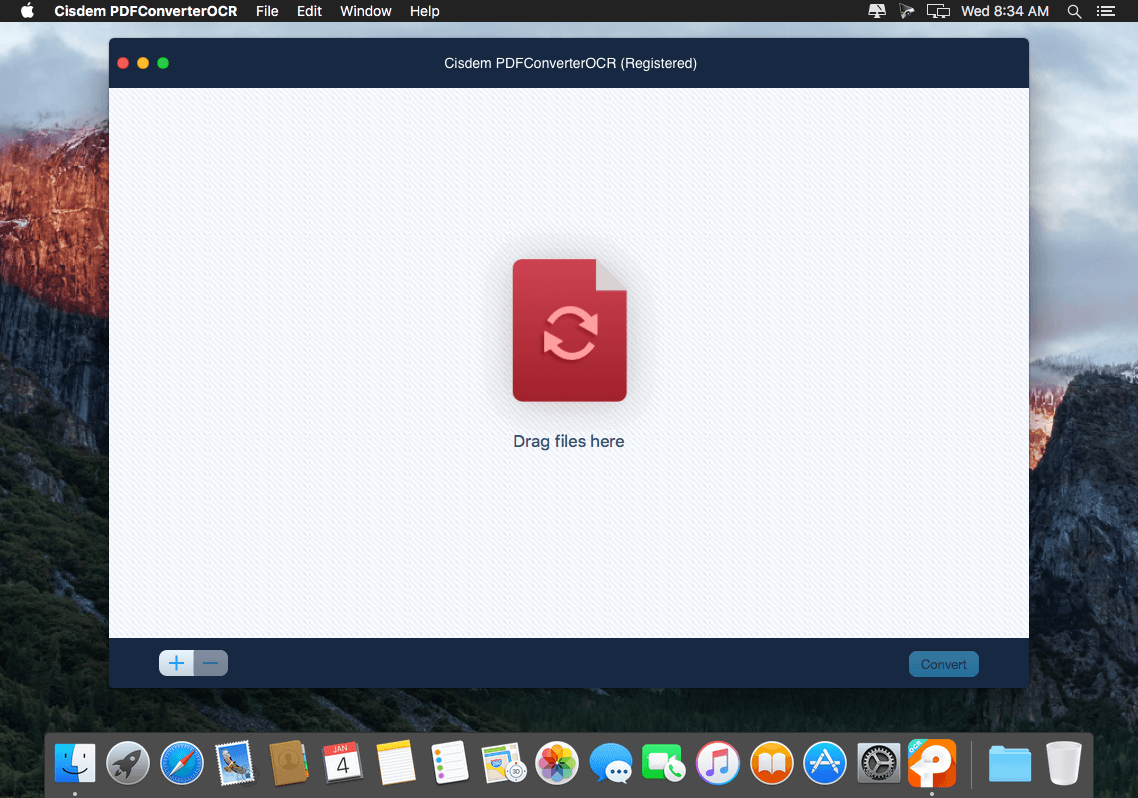Image resolution: width=1138 pixels, height=798 pixels.
Task: Open the Apple menu
Action: [x=28, y=11]
